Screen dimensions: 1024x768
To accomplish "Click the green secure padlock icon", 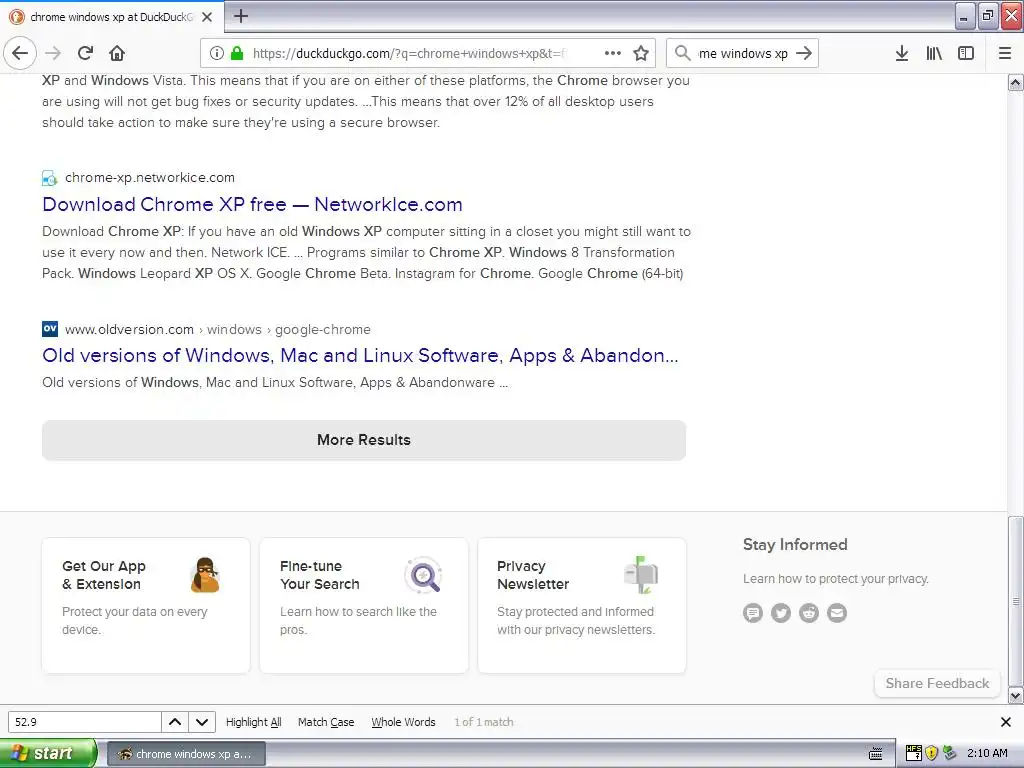I will click(237, 53).
